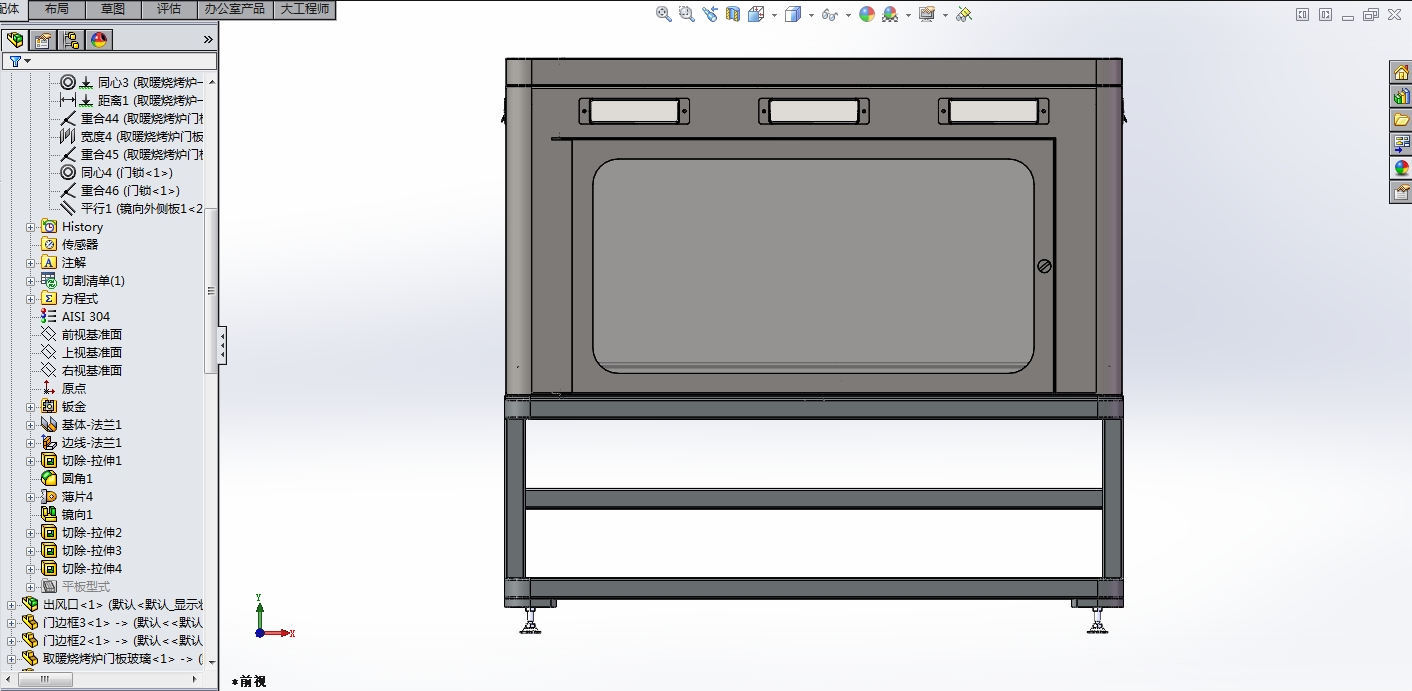Expand the 注解 node

click(30, 263)
